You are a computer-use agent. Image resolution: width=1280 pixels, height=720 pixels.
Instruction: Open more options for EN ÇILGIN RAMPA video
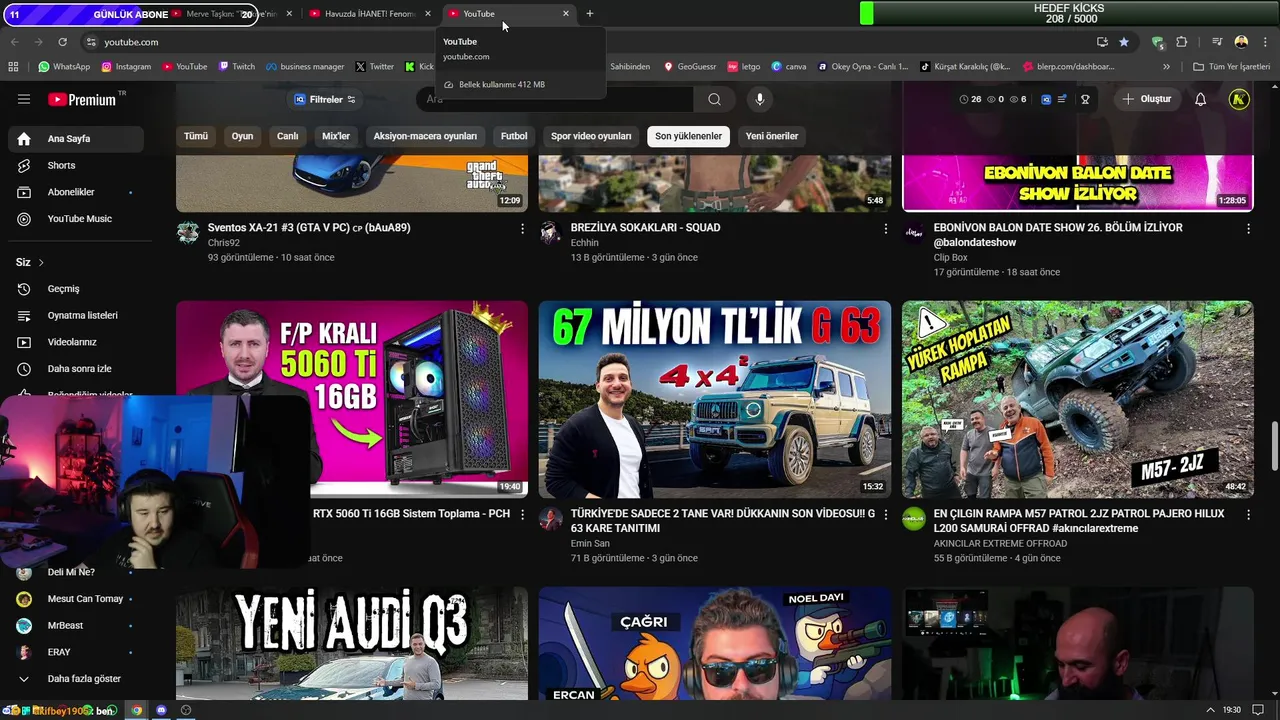pos(1248,514)
